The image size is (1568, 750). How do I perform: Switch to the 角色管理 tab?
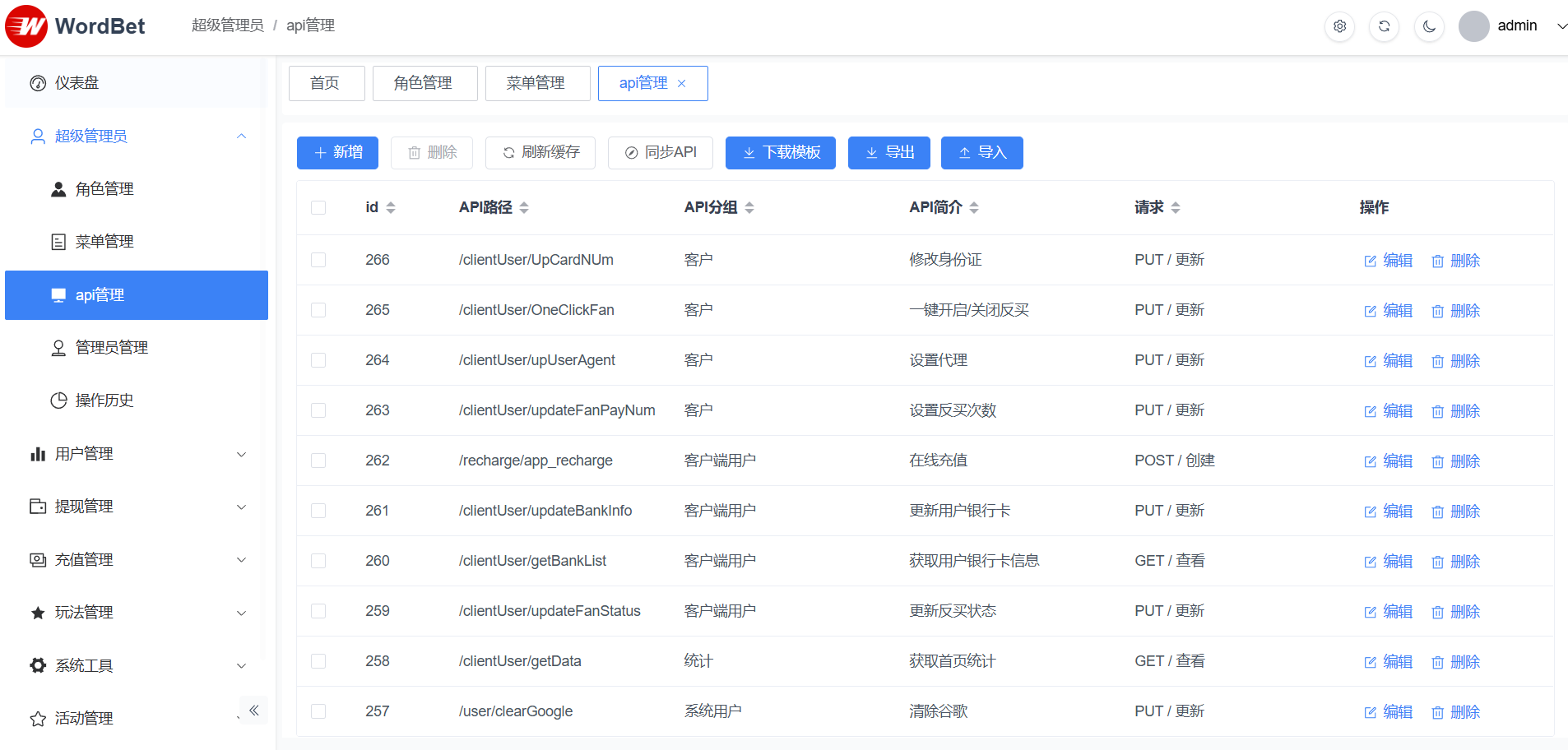424,84
